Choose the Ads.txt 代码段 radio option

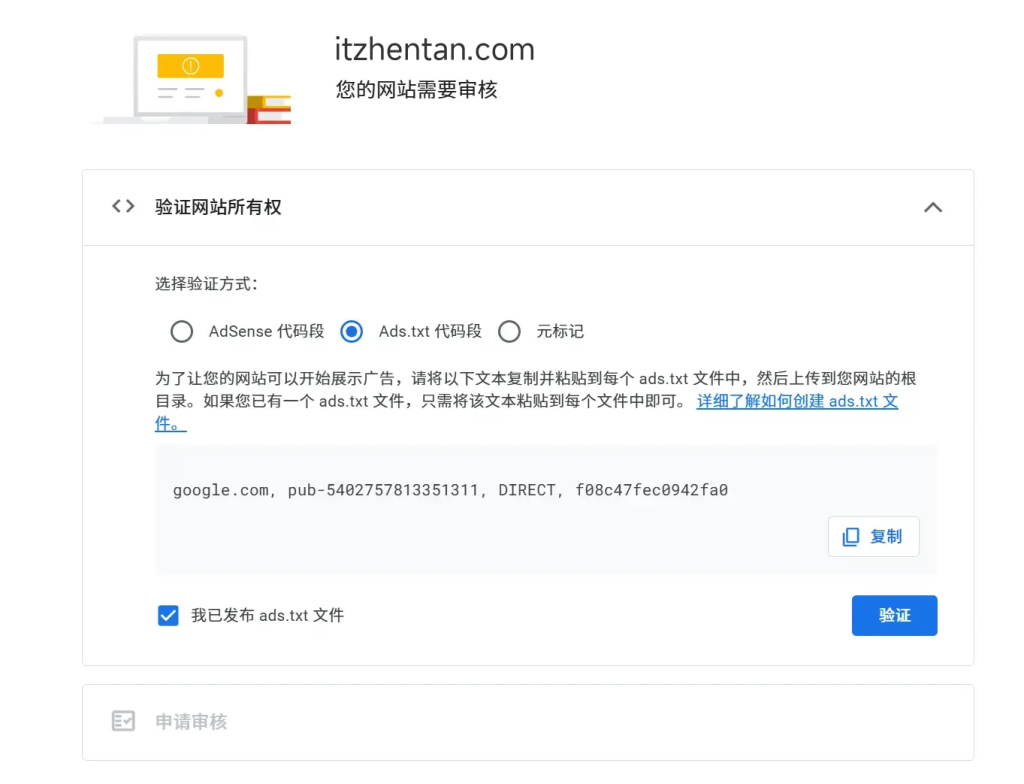(x=351, y=331)
